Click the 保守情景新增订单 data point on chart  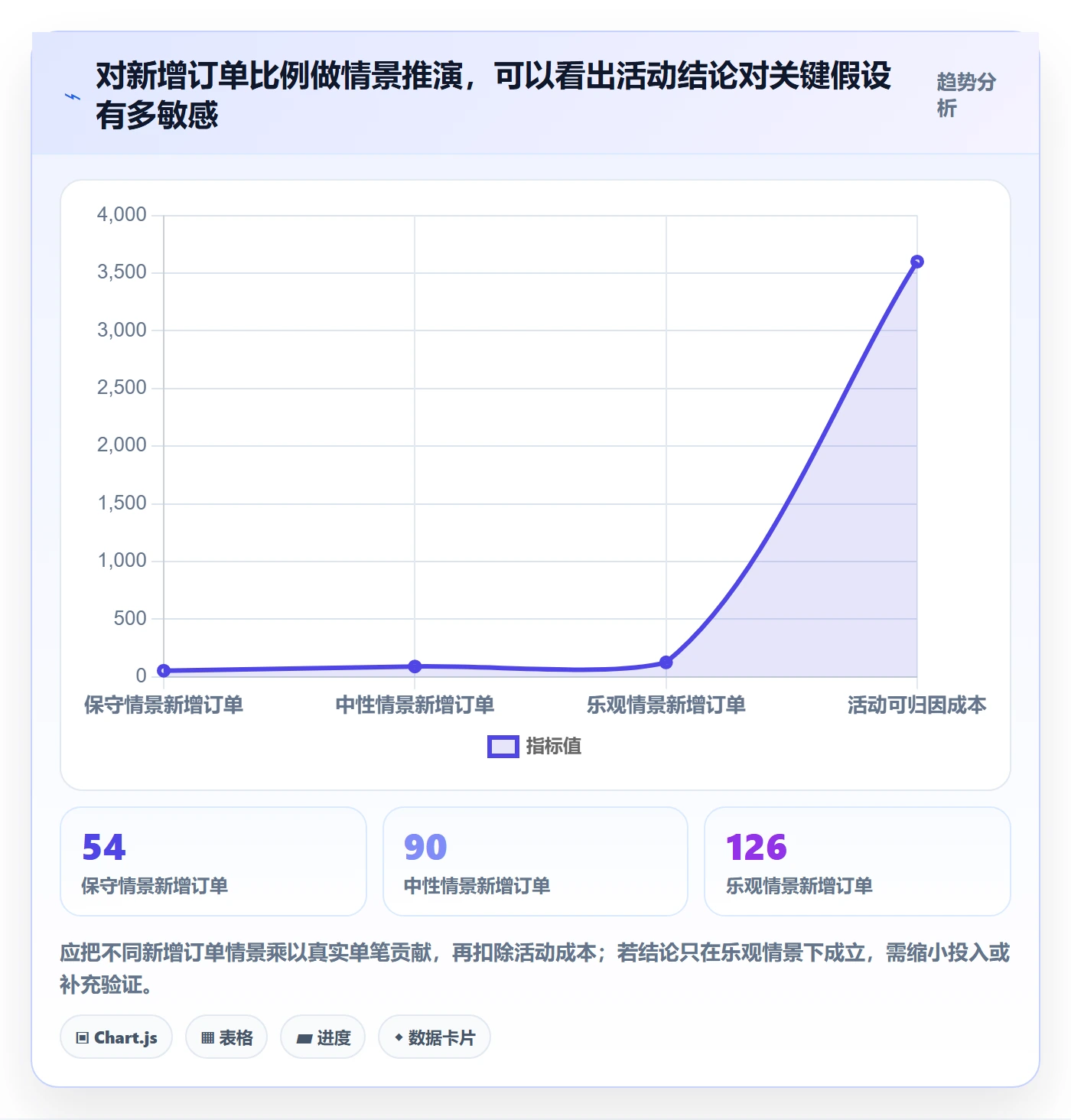click(x=164, y=671)
